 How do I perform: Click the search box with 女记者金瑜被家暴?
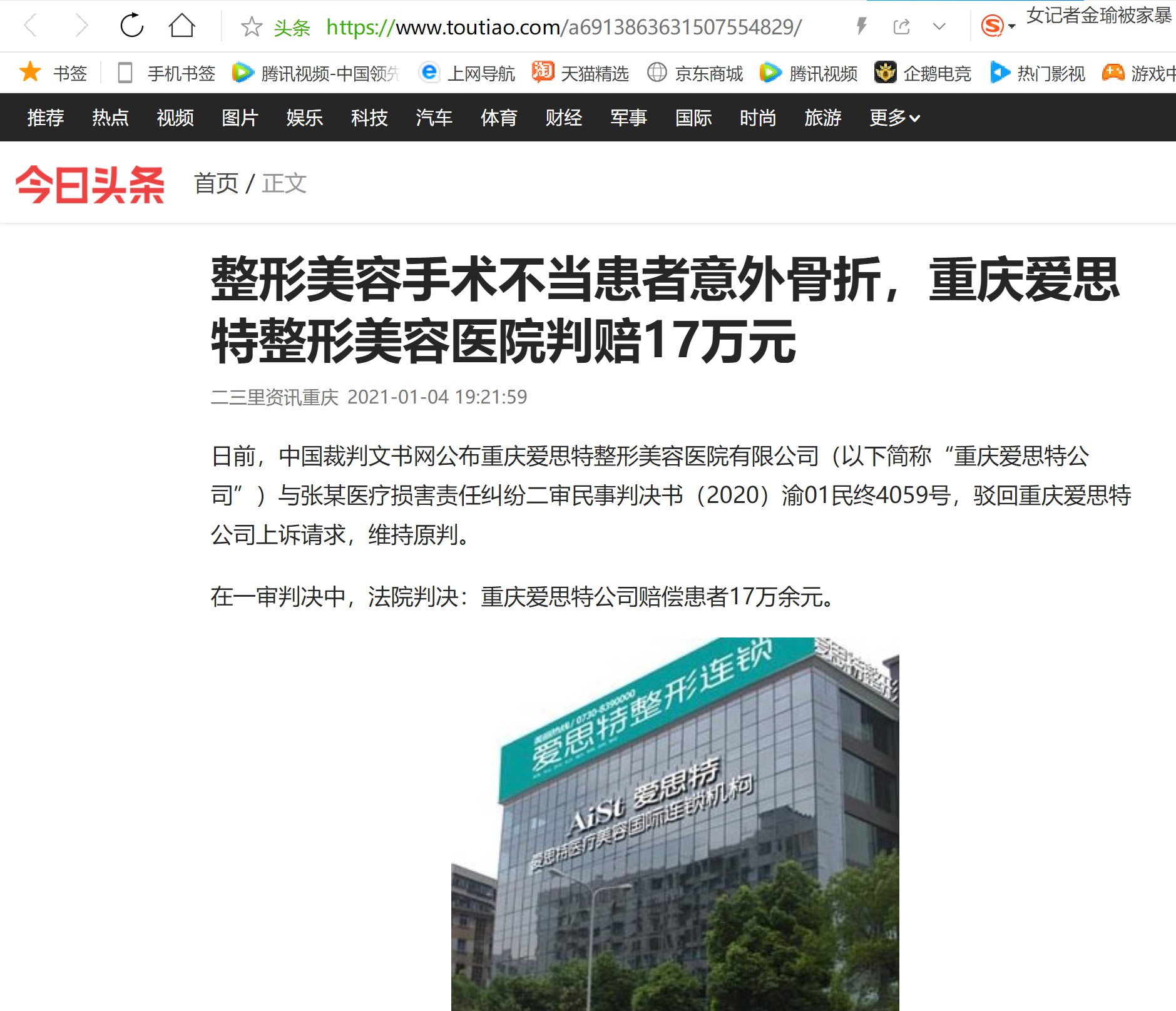[1099, 16]
